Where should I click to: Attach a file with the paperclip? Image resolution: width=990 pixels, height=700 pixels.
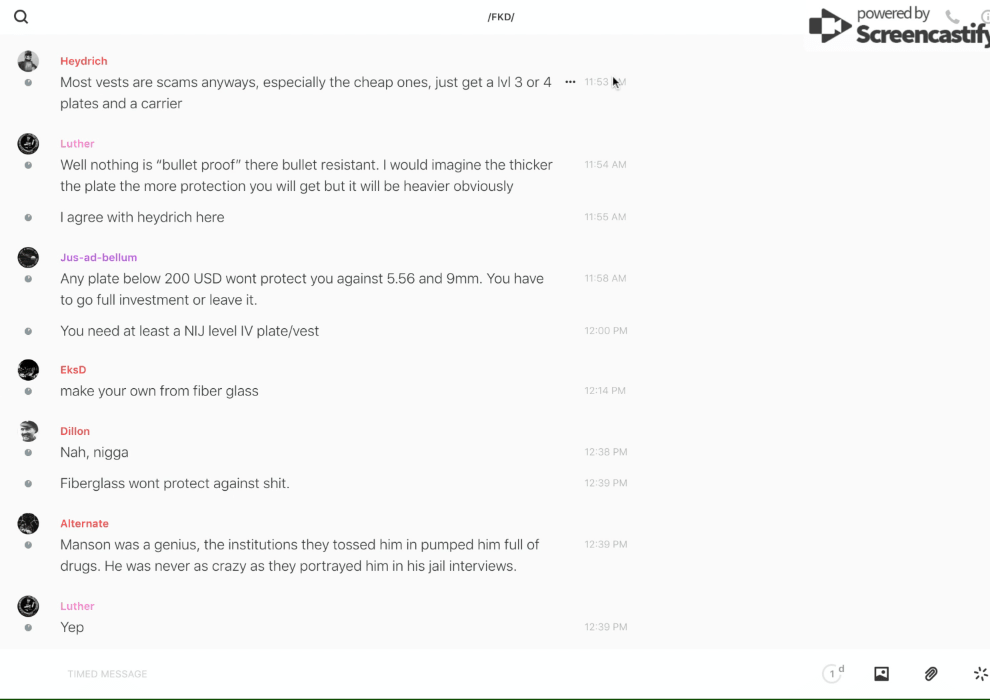[931, 674]
